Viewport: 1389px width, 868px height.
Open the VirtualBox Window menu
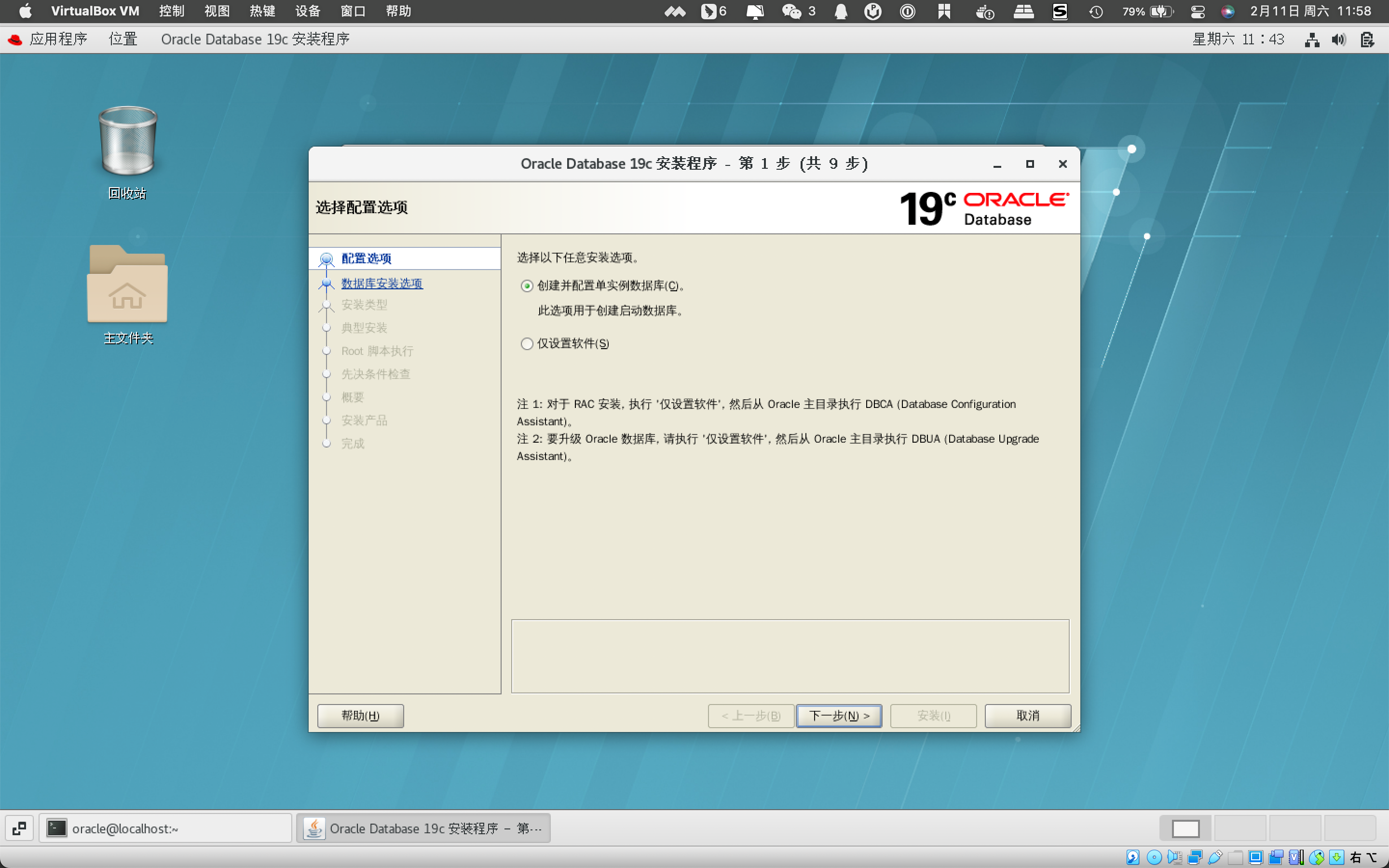(x=353, y=11)
